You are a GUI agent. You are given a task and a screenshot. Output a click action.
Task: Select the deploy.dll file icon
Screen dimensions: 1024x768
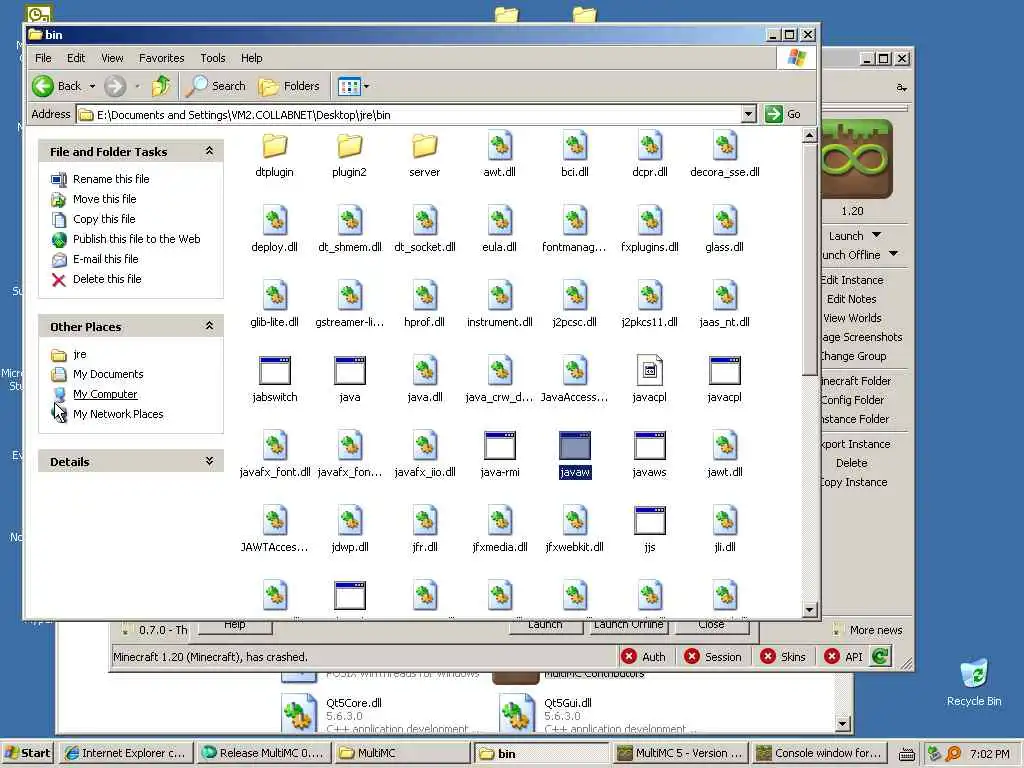pos(274,220)
